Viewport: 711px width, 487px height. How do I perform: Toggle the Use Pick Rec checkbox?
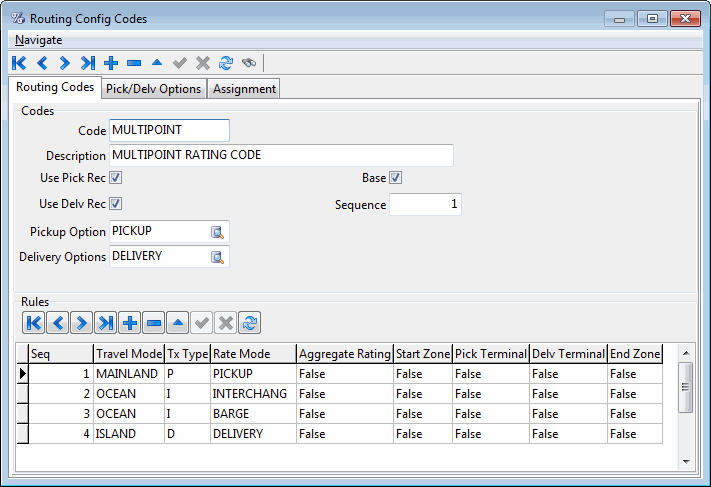pyautogui.click(x=116, y=178)
